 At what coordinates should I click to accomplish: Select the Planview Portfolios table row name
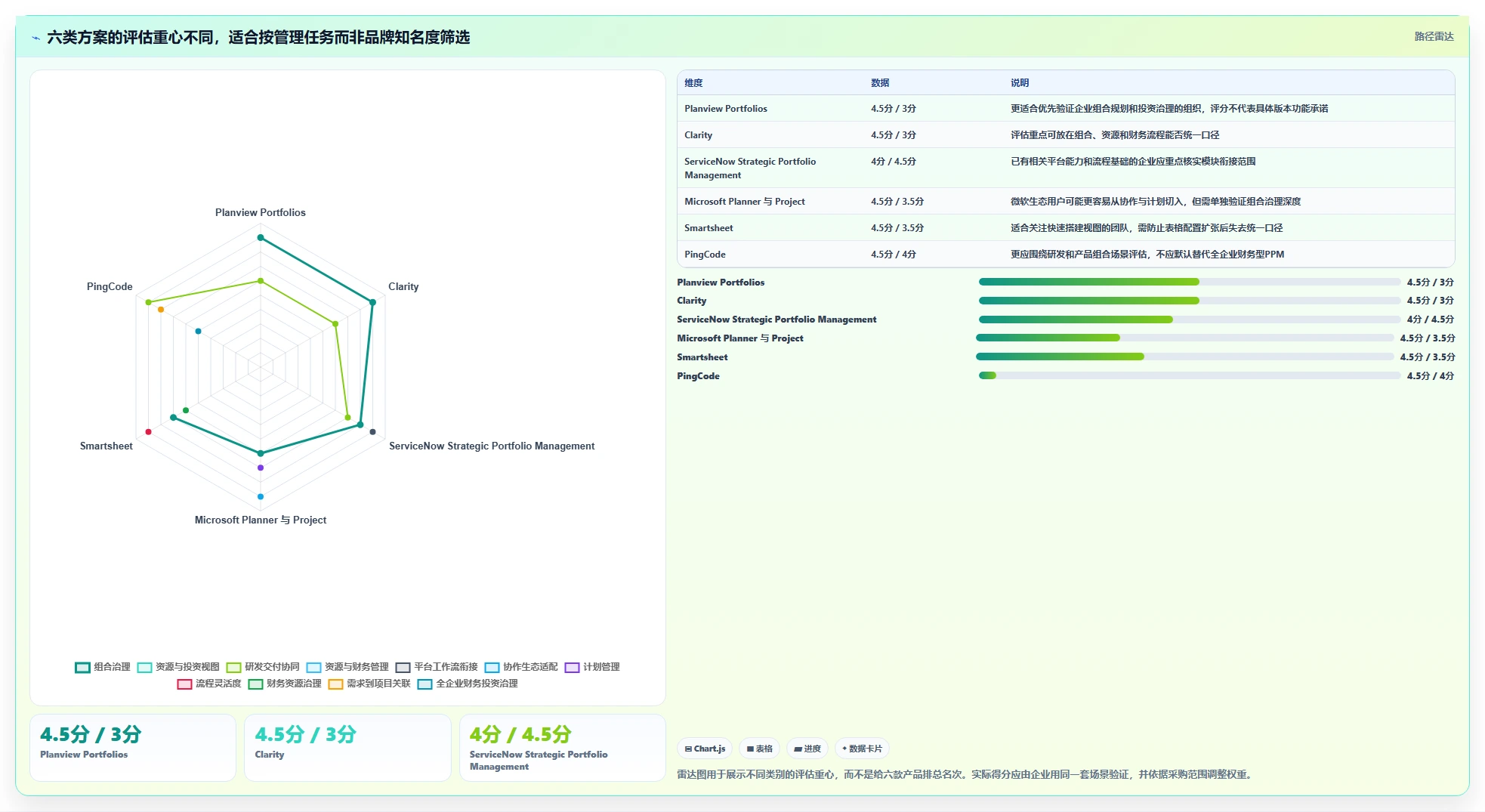coord(726,109)
